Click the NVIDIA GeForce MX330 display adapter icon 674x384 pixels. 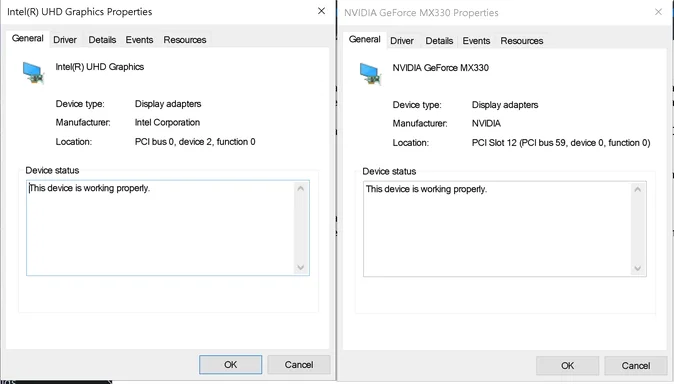tap(371, 74)
